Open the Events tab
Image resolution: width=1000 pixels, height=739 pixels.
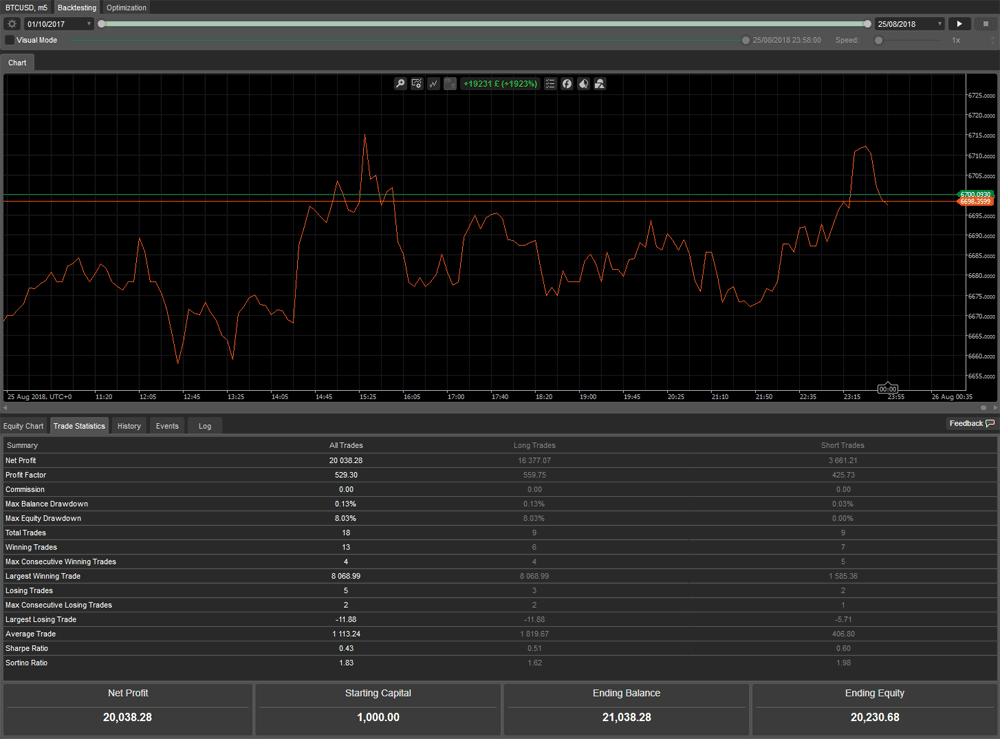[x=167, y=426]
